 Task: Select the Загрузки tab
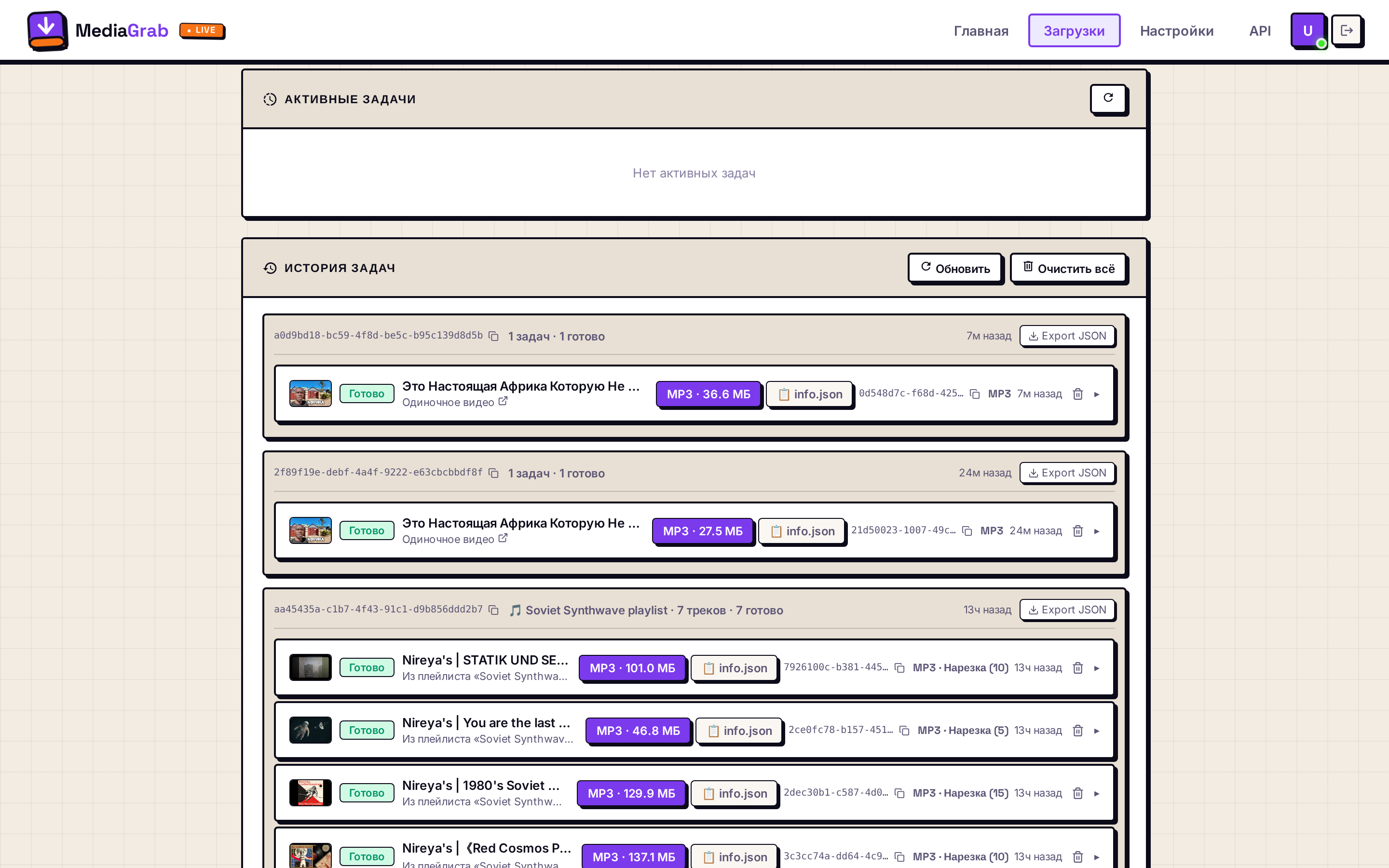[x=1074, y=30]
